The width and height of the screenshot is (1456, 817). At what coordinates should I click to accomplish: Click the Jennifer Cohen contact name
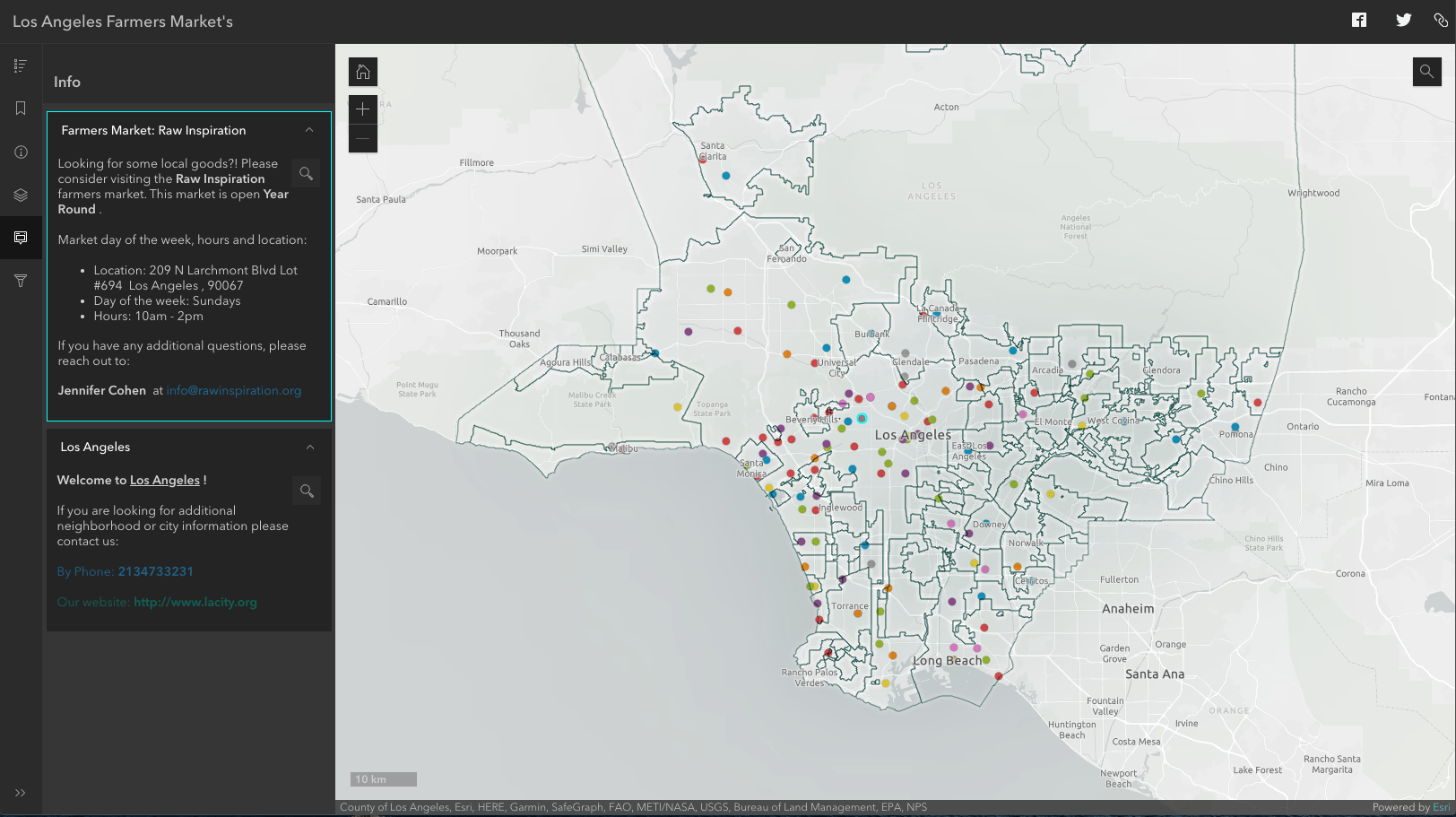pos(102,390)
